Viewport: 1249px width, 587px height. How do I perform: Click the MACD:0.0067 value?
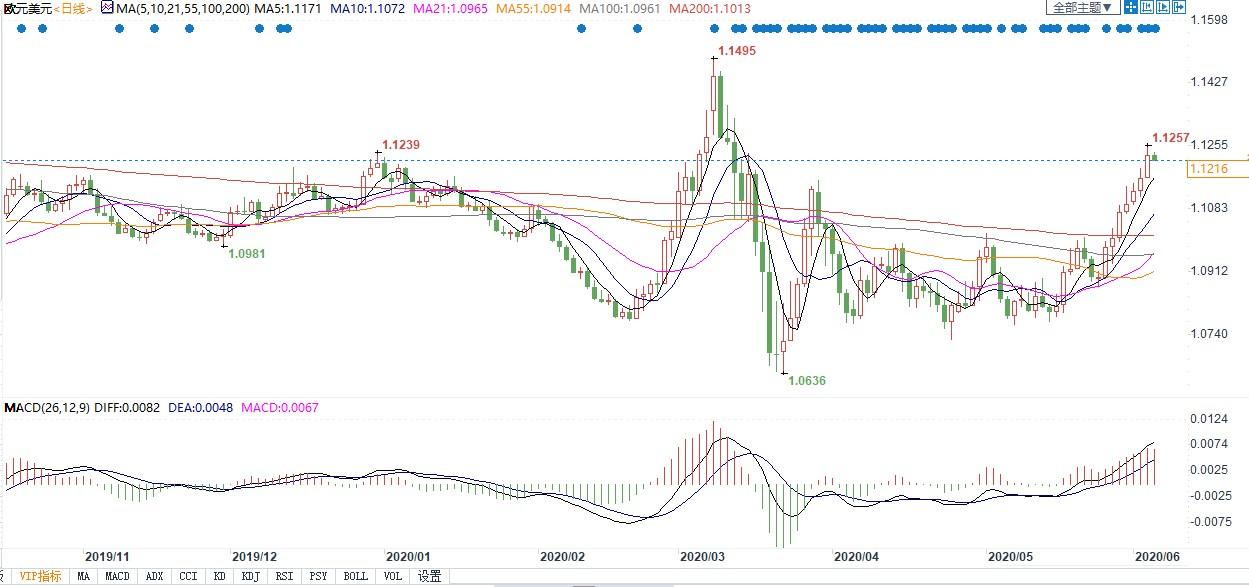279,409
